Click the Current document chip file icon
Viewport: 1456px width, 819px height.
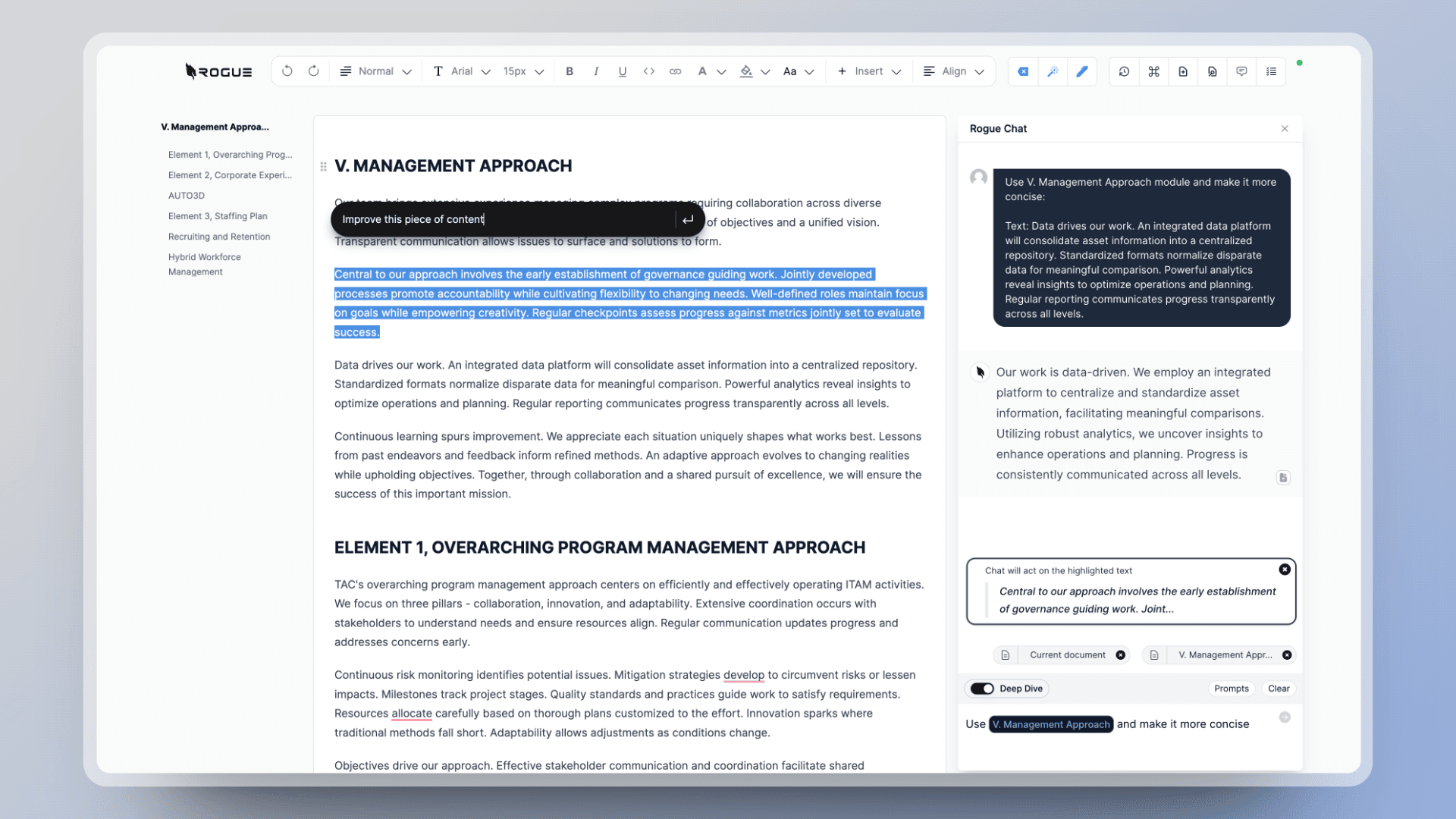[x=1005, y=655]
